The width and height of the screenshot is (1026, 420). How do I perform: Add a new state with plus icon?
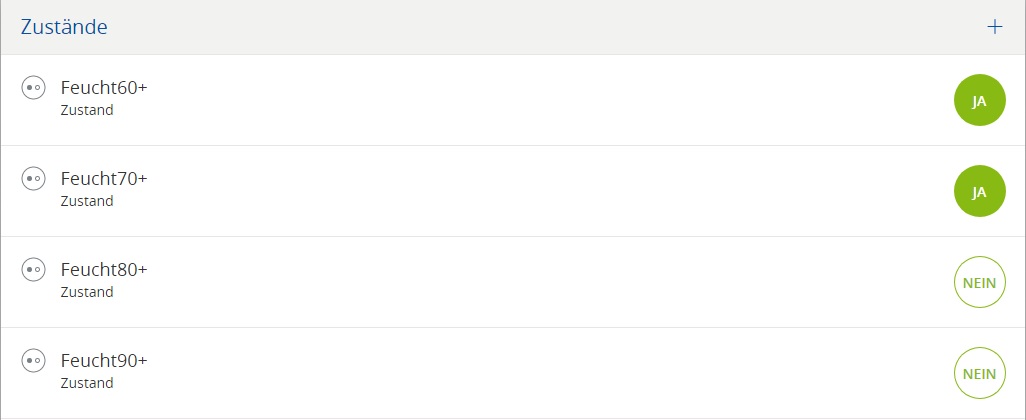point(994,27)
